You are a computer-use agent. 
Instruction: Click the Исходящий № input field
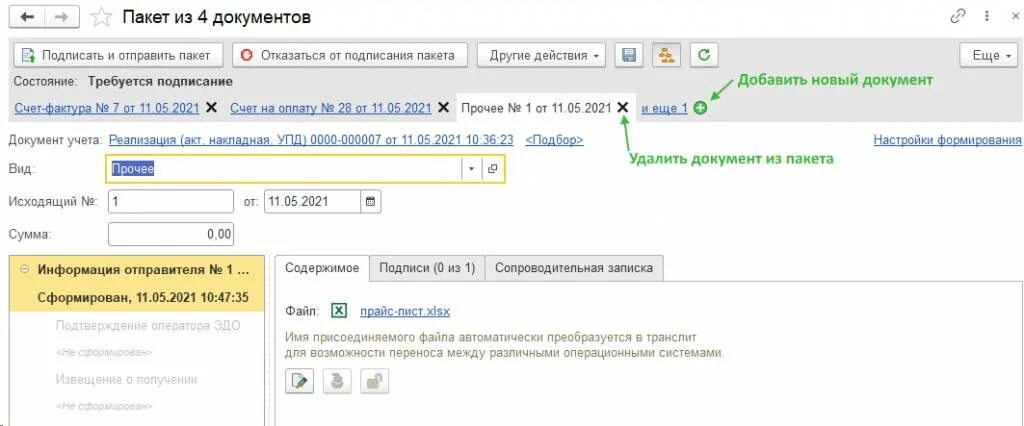point(170,202)
